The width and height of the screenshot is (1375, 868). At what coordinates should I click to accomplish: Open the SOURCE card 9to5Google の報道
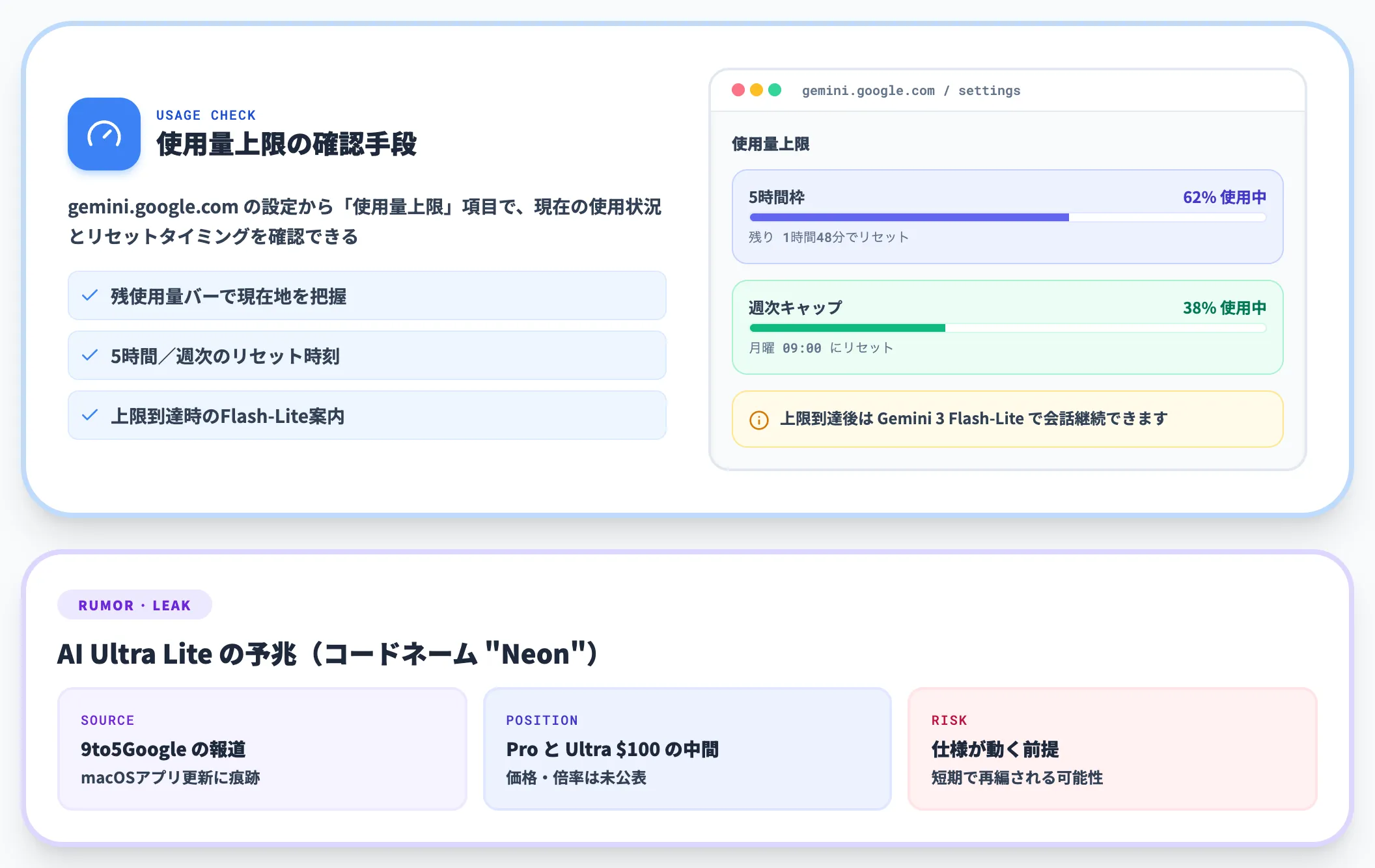tap(262, 749)
